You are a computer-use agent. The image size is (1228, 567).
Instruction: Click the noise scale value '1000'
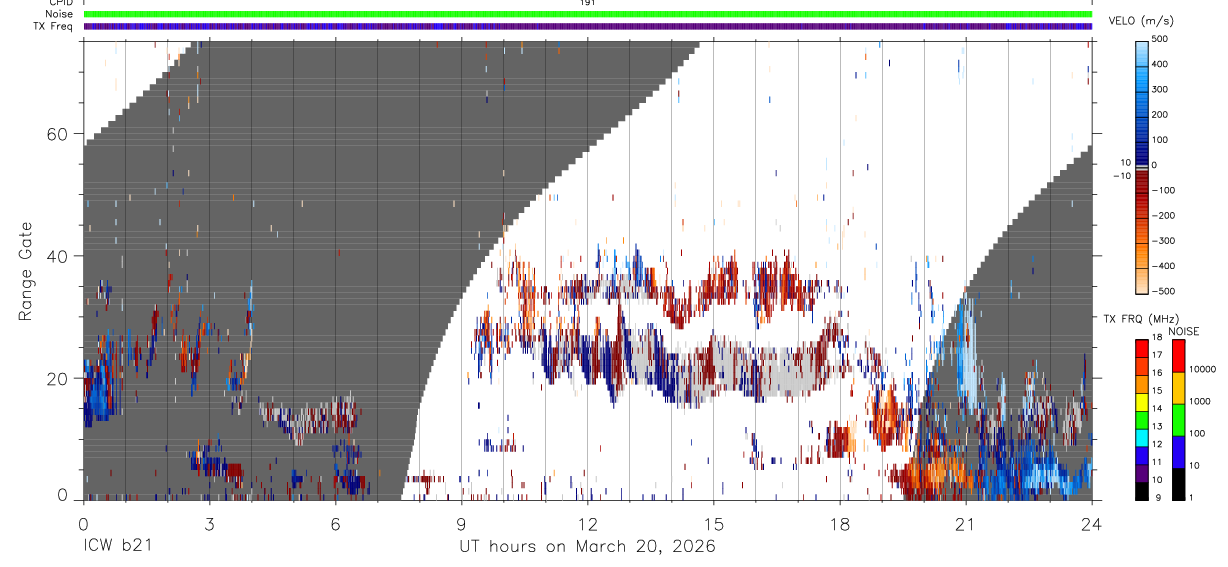[x=1200, y=400]
